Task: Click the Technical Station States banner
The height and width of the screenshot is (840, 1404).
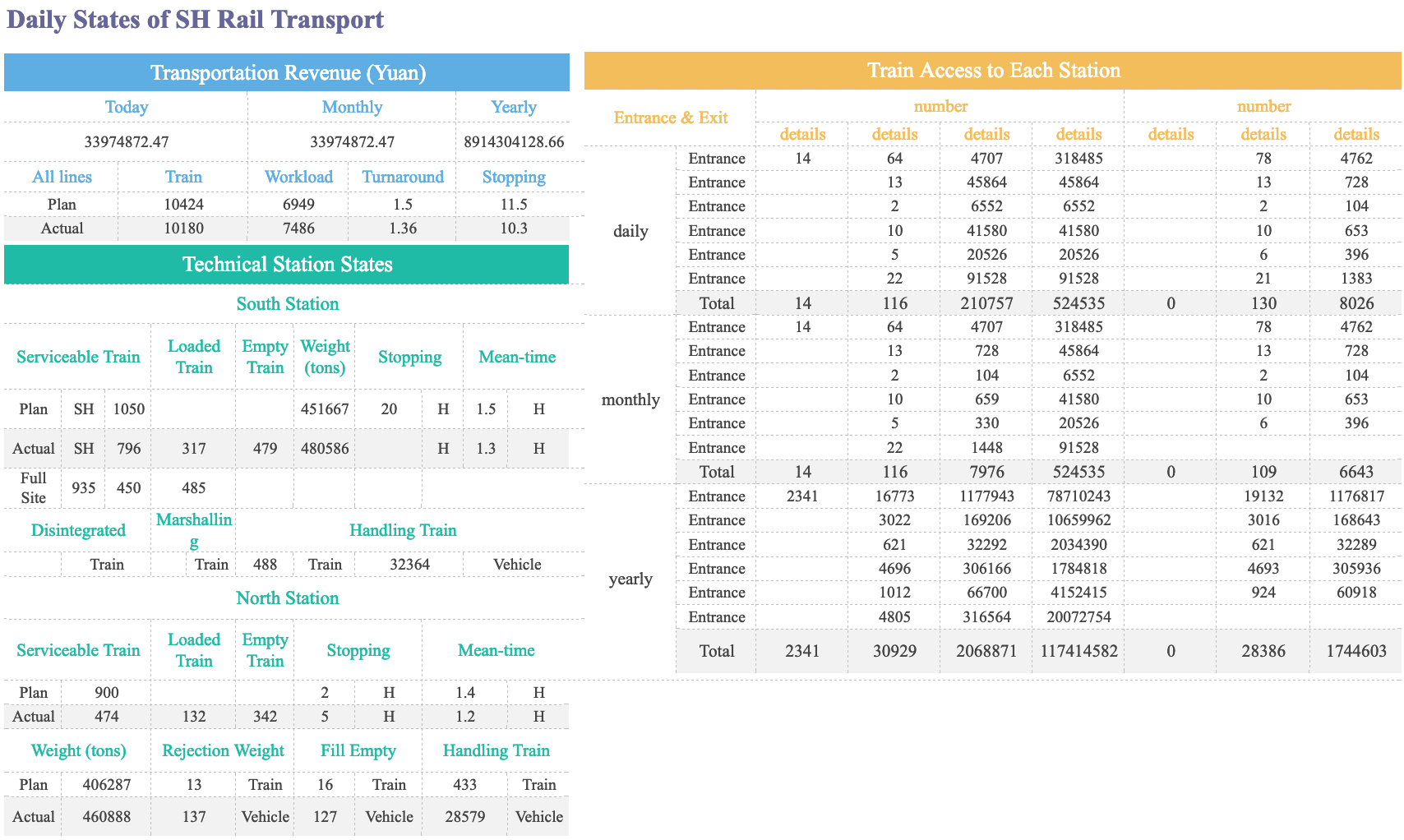Action: point(286,264)
